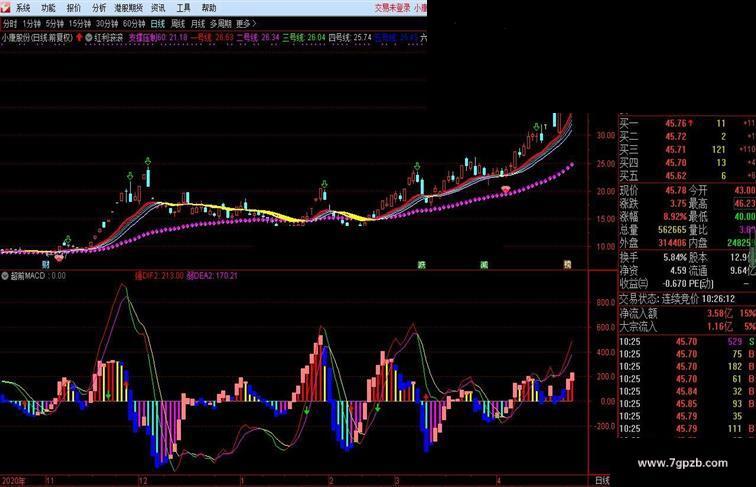Screen dimensions: 756x487
Task: Click the 2020年 label on the time axis
Action: point(14,481)
